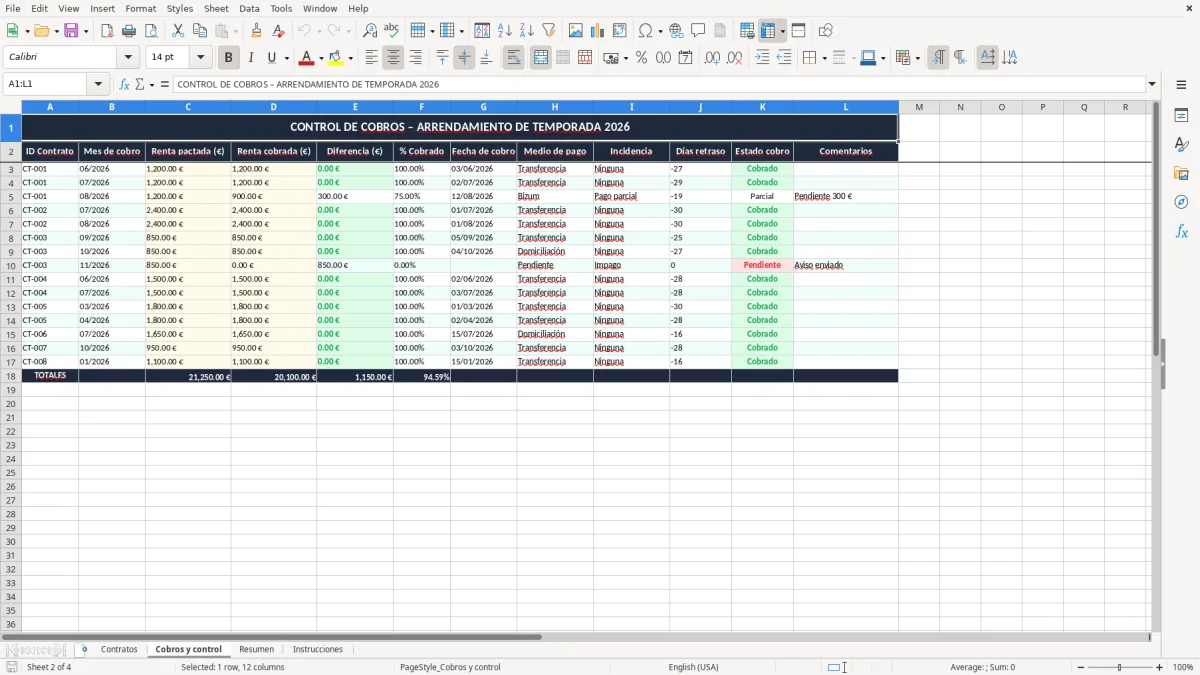Open the conditional formatting dropdown arrow
1200x675 pixels.
(x=917, y=58)
